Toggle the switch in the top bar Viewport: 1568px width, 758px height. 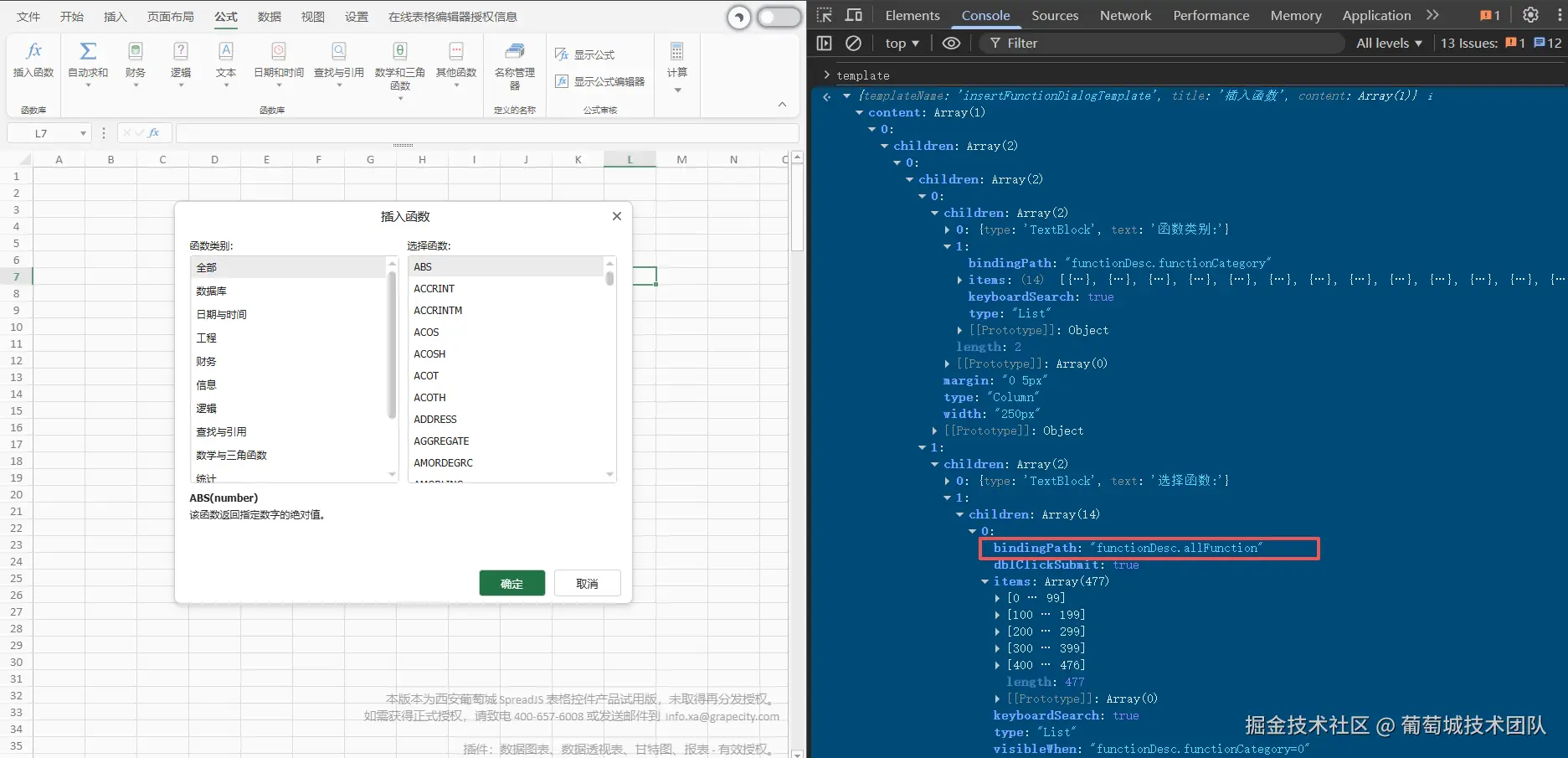pyautogui.click(x=779, y=17)
